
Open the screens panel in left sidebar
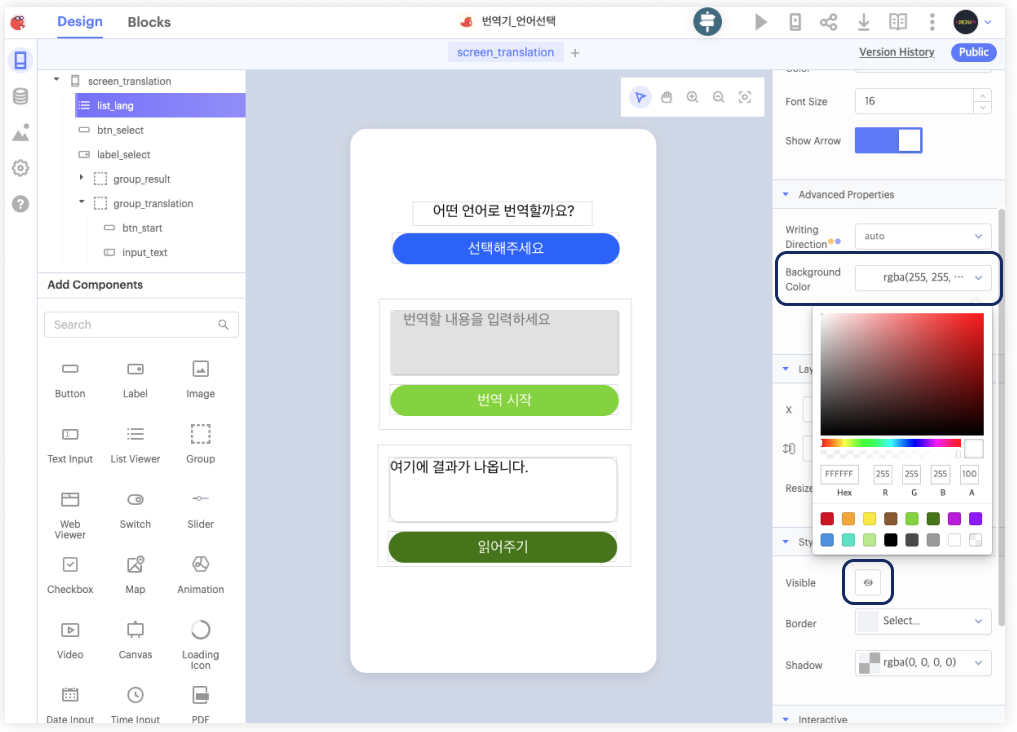point(21,60)
